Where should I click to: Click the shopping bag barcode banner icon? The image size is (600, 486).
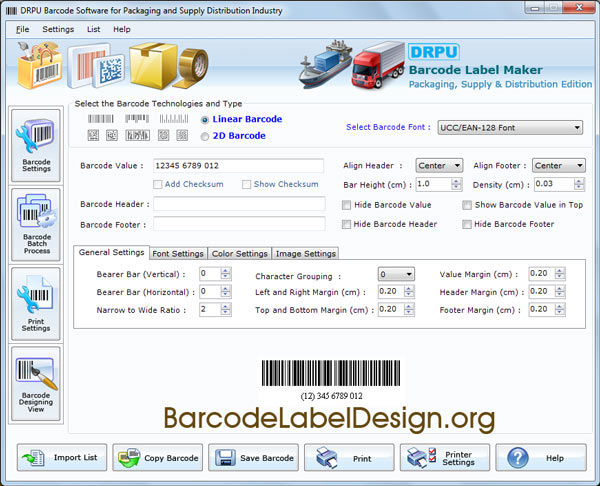tap(40, 65)
